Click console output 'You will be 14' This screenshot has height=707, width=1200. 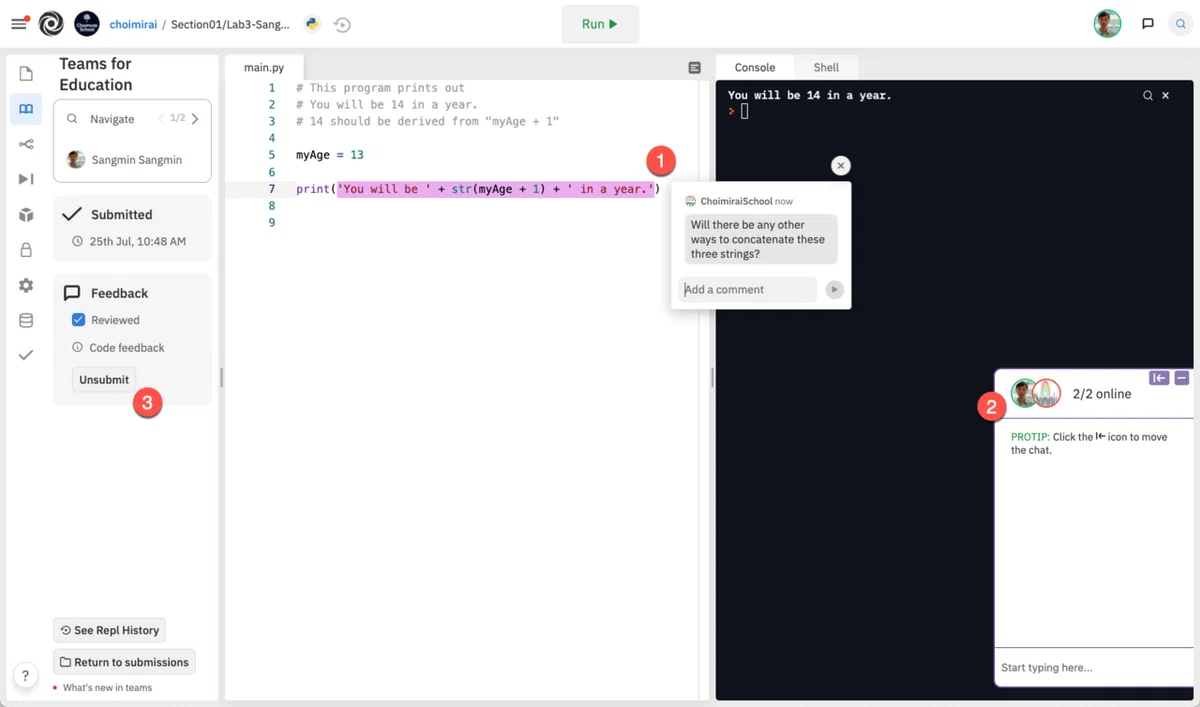(x=809, y=96)
